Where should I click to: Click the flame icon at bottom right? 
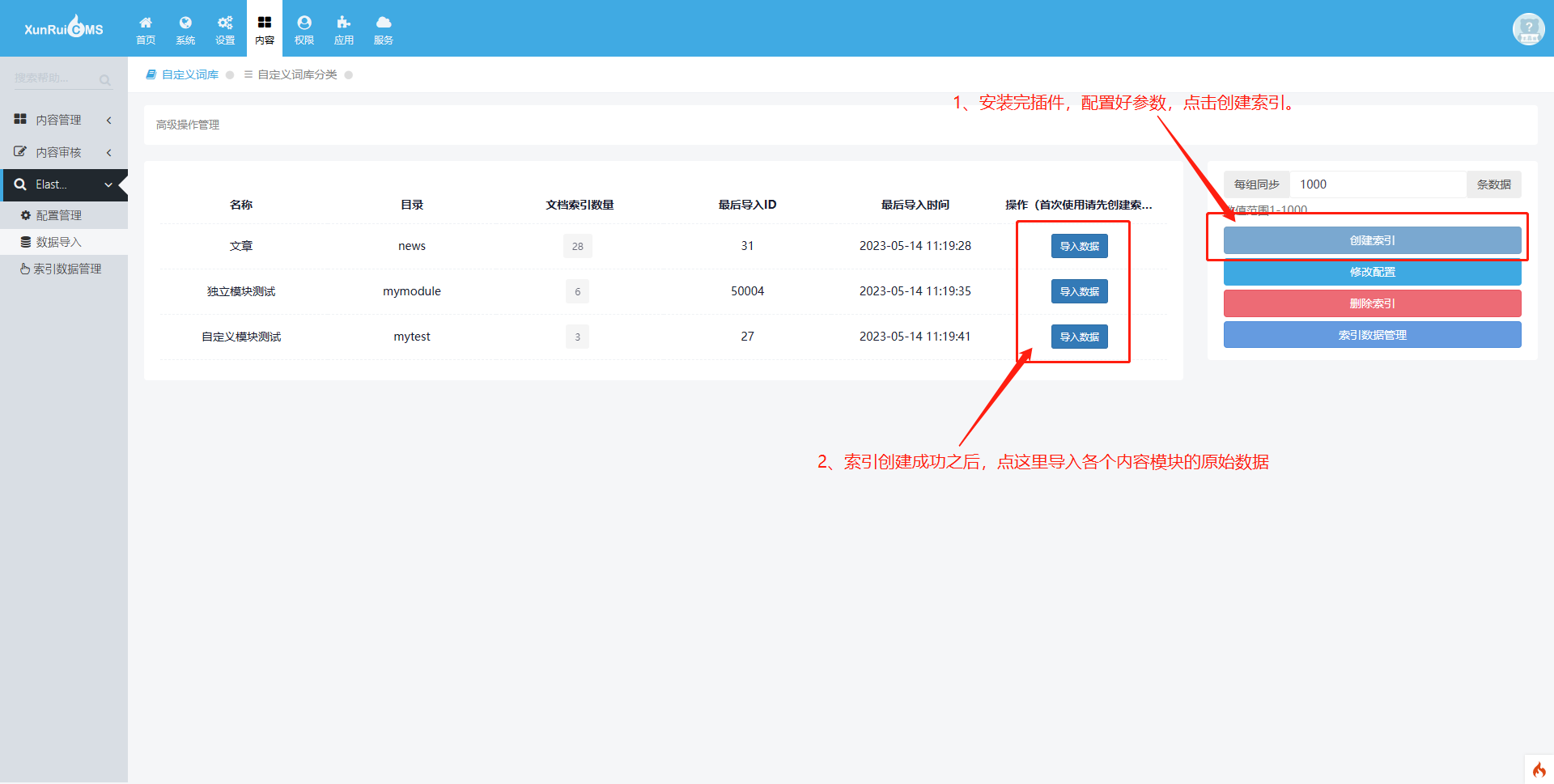1539,769
